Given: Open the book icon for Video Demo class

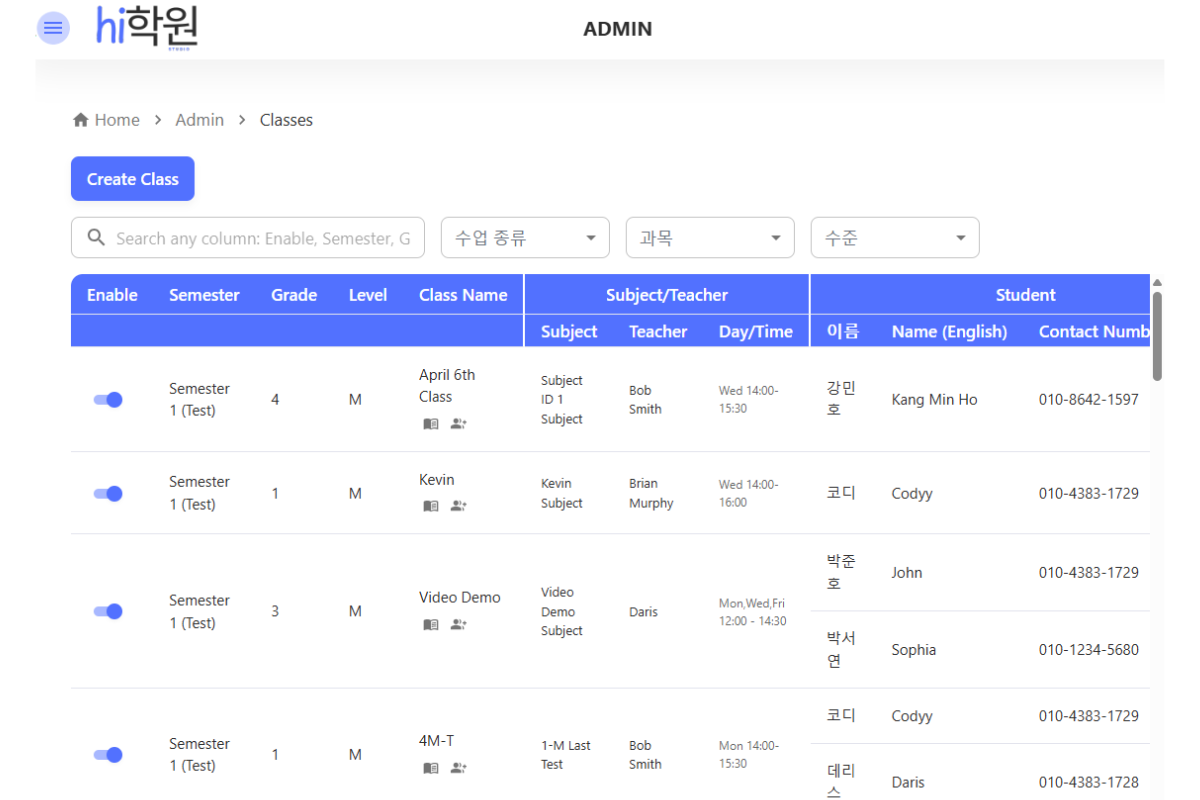Looking at the screenshot, I should pos(430,623).
